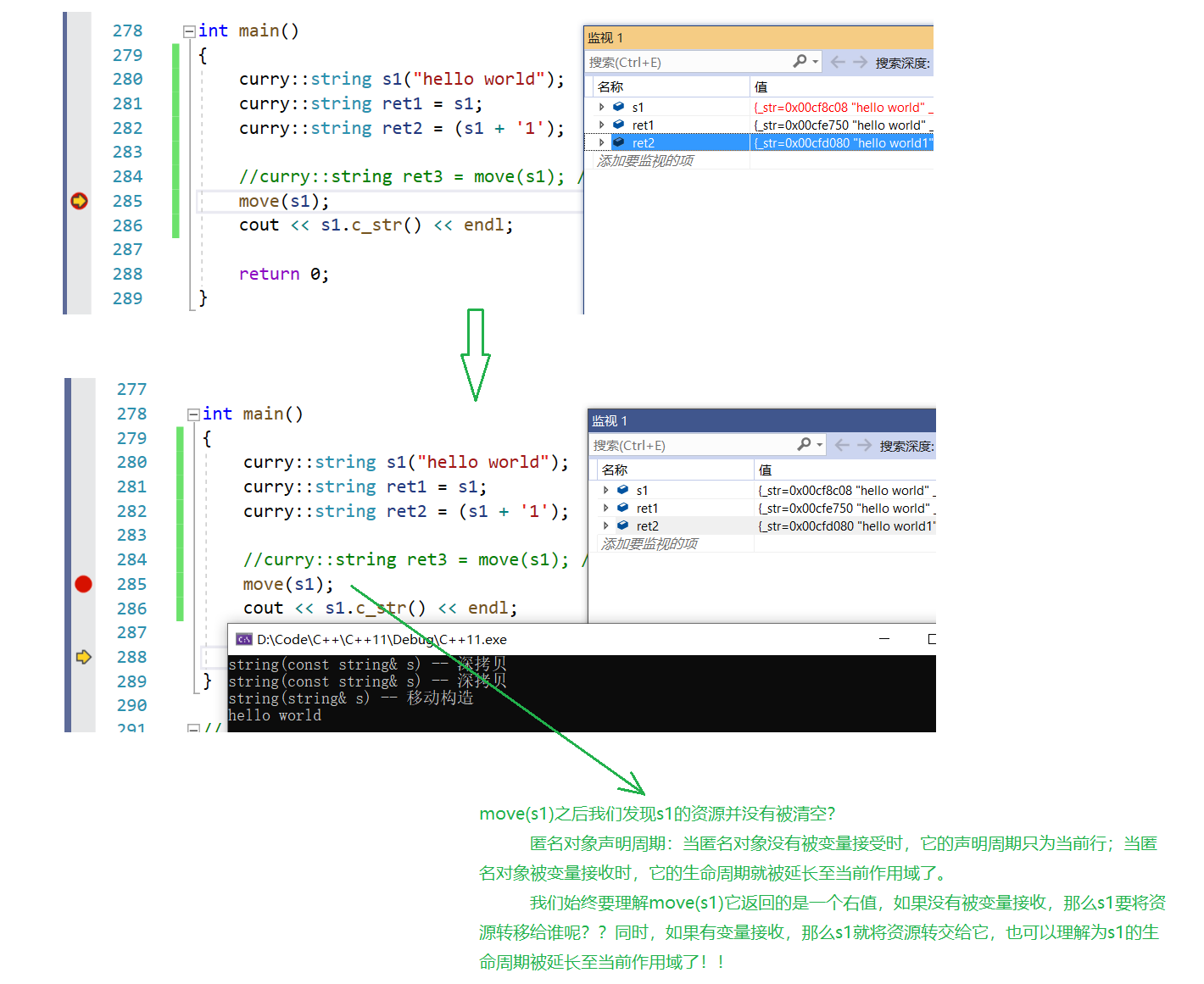
Task: Expand s1 row in lower watch window
Action: 605,490
